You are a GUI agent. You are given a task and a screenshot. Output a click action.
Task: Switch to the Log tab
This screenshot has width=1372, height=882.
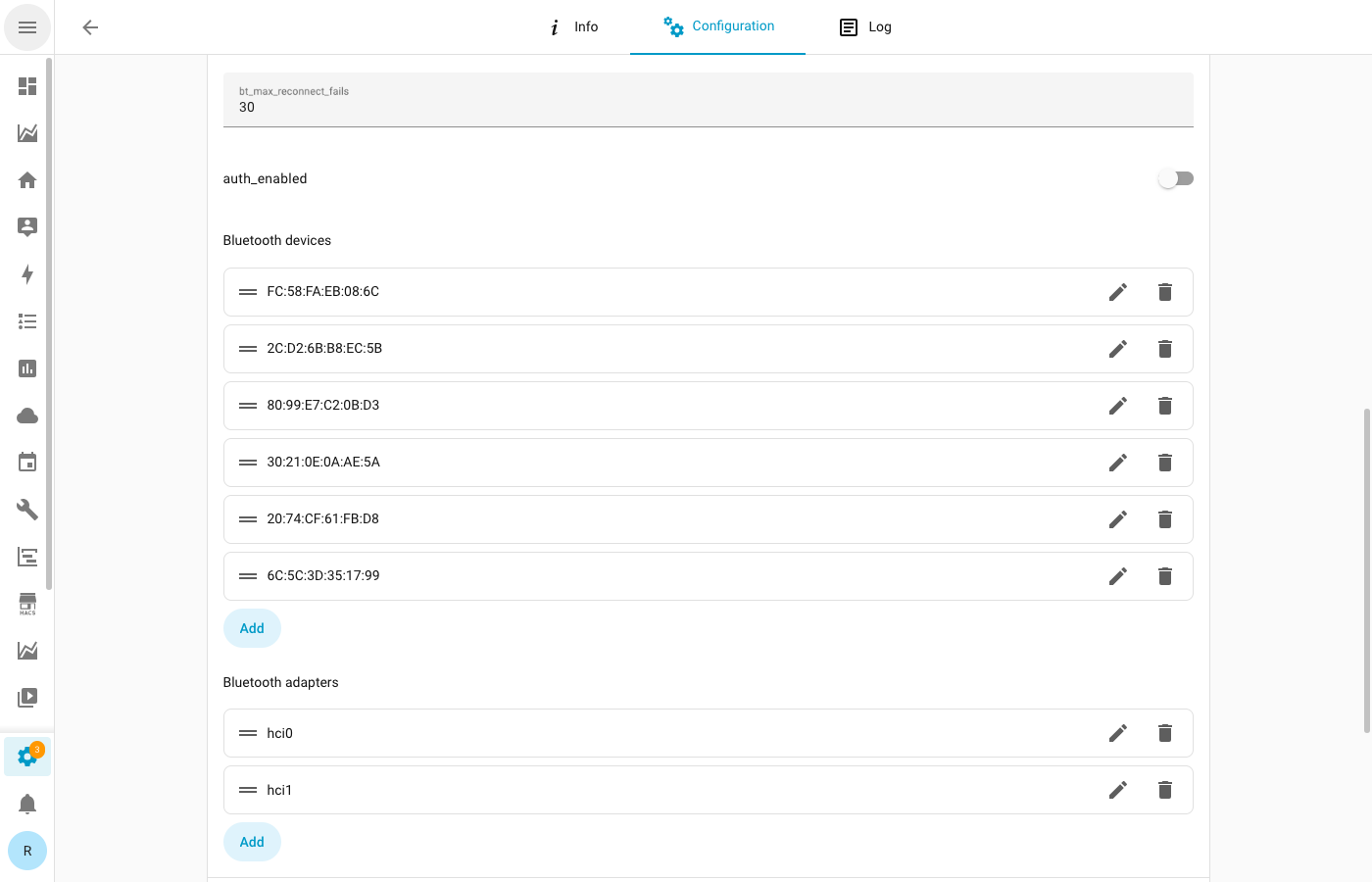coord(866,27)
